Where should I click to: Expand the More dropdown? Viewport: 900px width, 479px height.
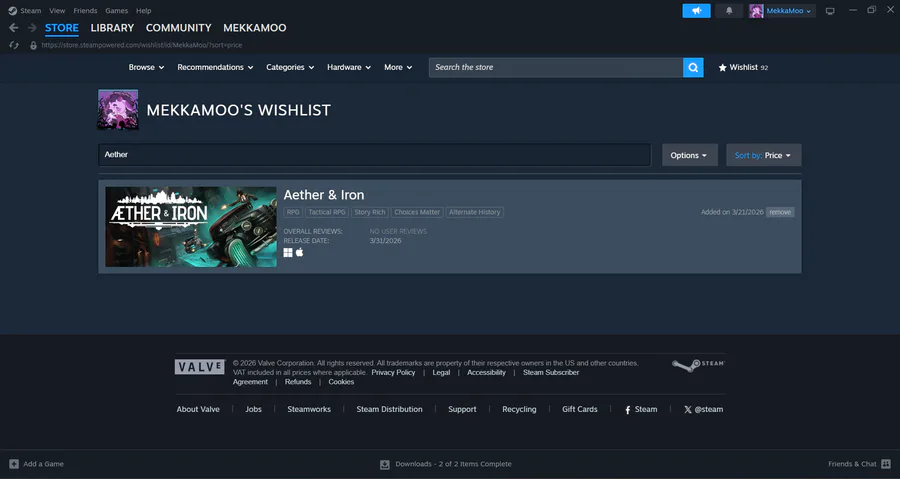[398, 67]
